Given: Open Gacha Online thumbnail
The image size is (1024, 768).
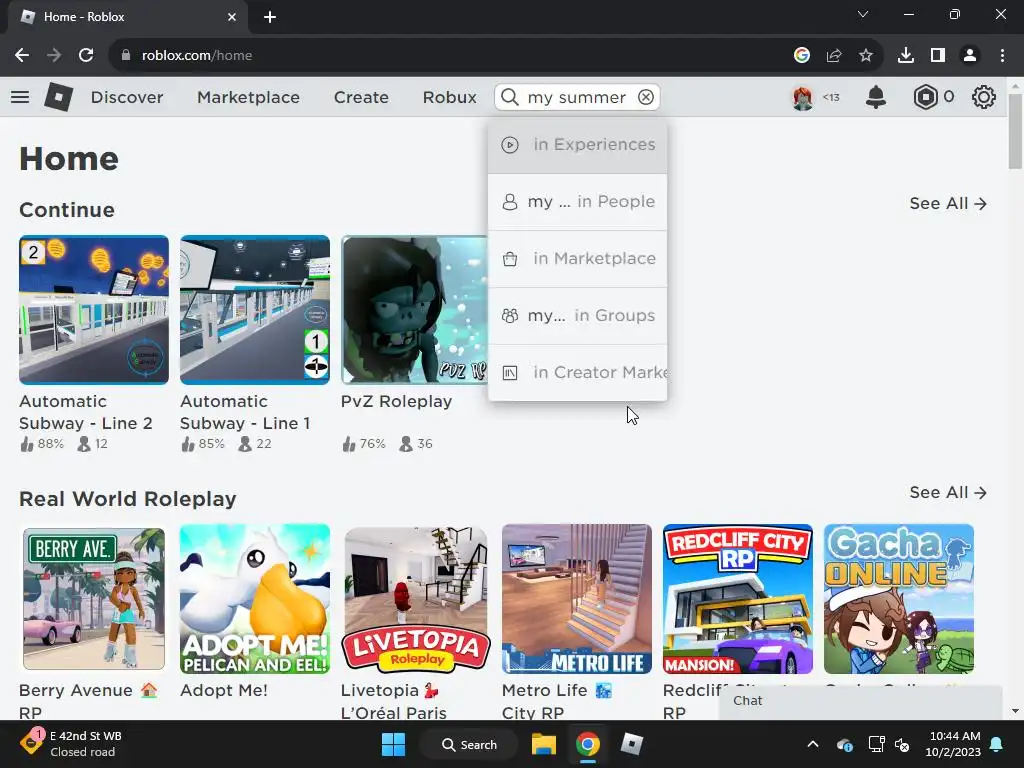Looking at the screenshot, I should (x=899, y=599).
